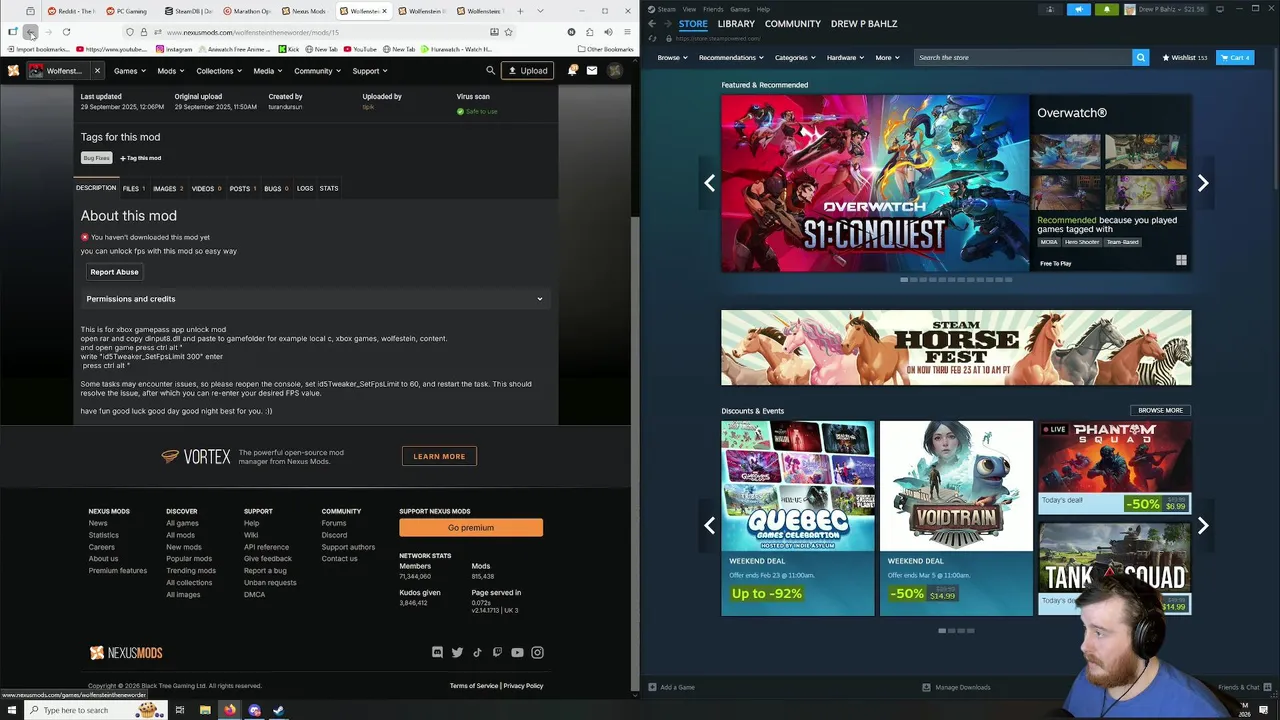Click the Steam store search field
Viewport: 1280px width, 720px height.
pyautogui.click(x=1023, y=57)
